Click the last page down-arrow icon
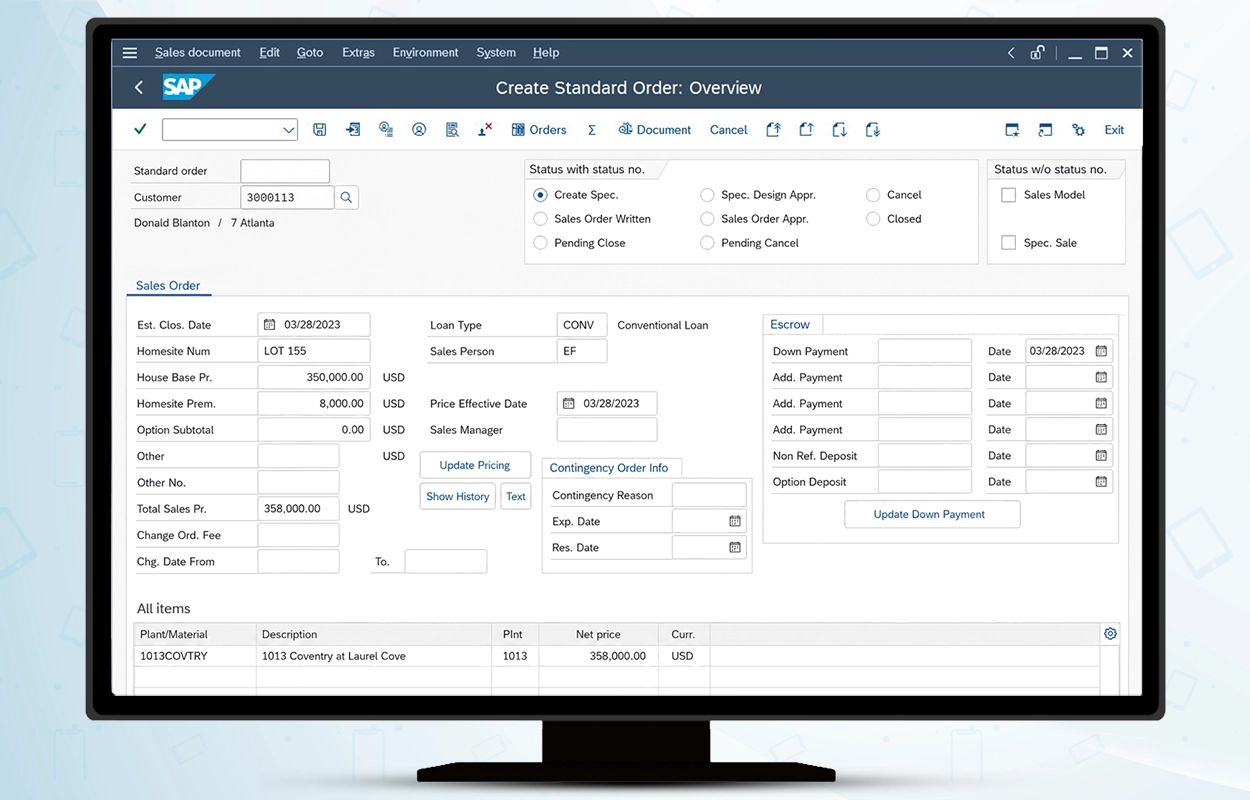The width and height of the screenshot is (1250, 800). (872, 130)
